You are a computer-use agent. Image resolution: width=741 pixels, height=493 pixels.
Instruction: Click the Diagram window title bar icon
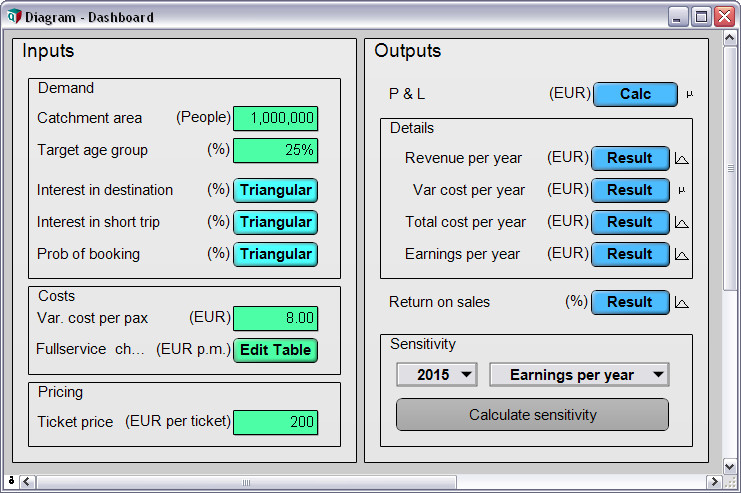point(13,16)
